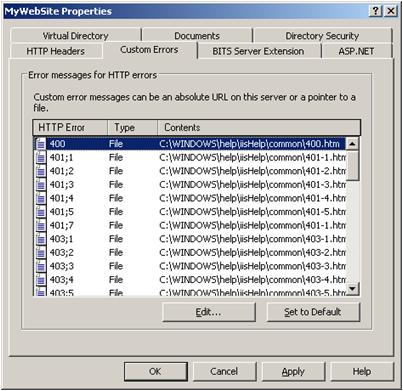The height and width of the screenshot is (391, 403).
Task: Click the scroll down arrow of the error list
Action: coord(353,289)
